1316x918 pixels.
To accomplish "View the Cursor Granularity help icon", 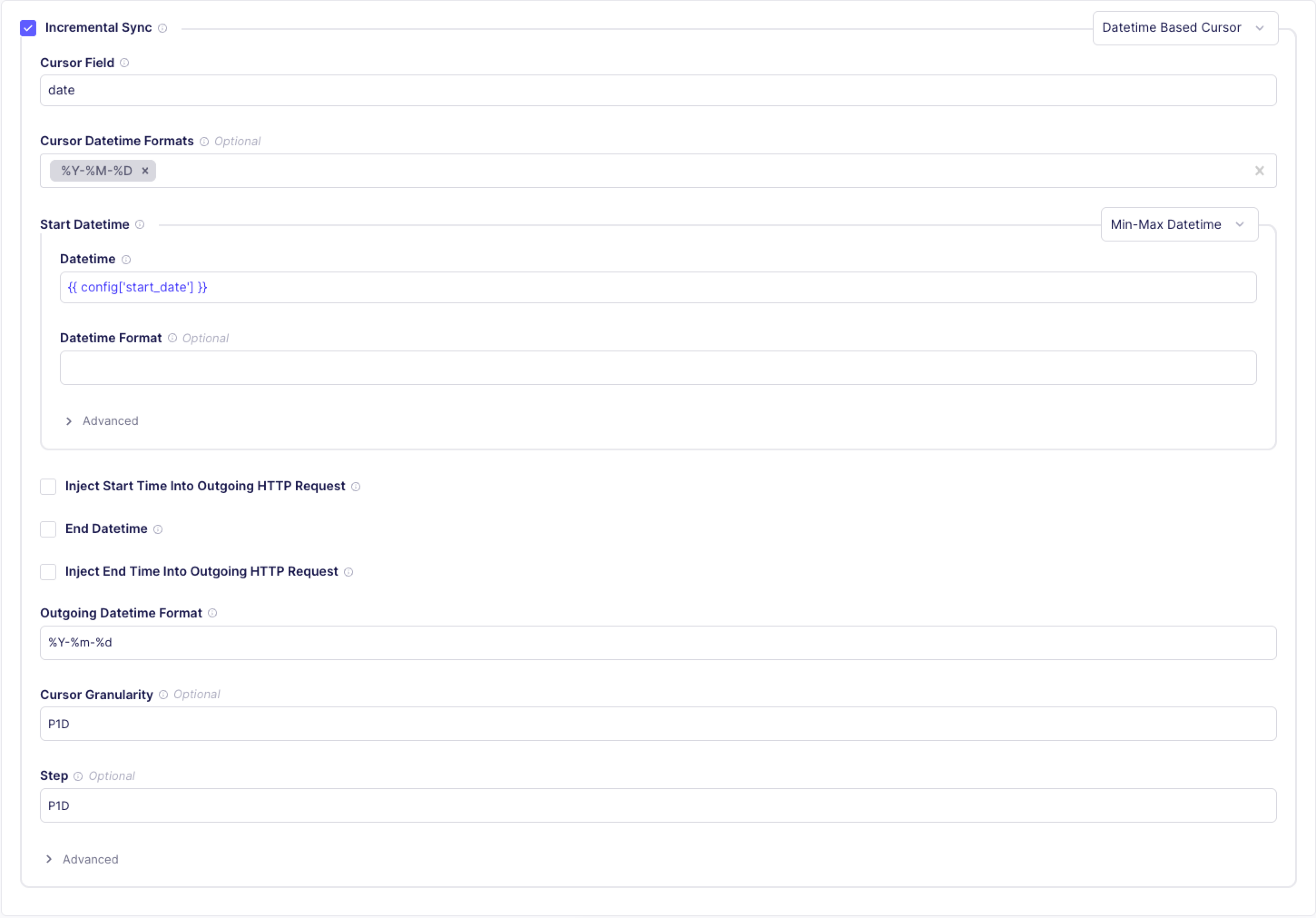I will (x=163, y=694).
